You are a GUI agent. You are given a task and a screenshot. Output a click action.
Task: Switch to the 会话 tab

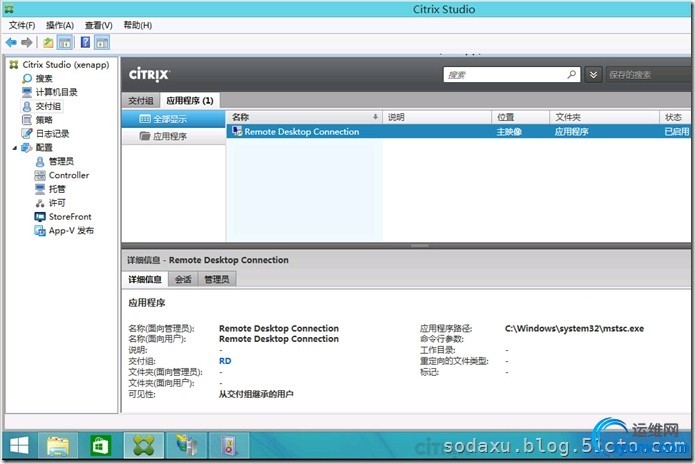(x=183, y=279)
